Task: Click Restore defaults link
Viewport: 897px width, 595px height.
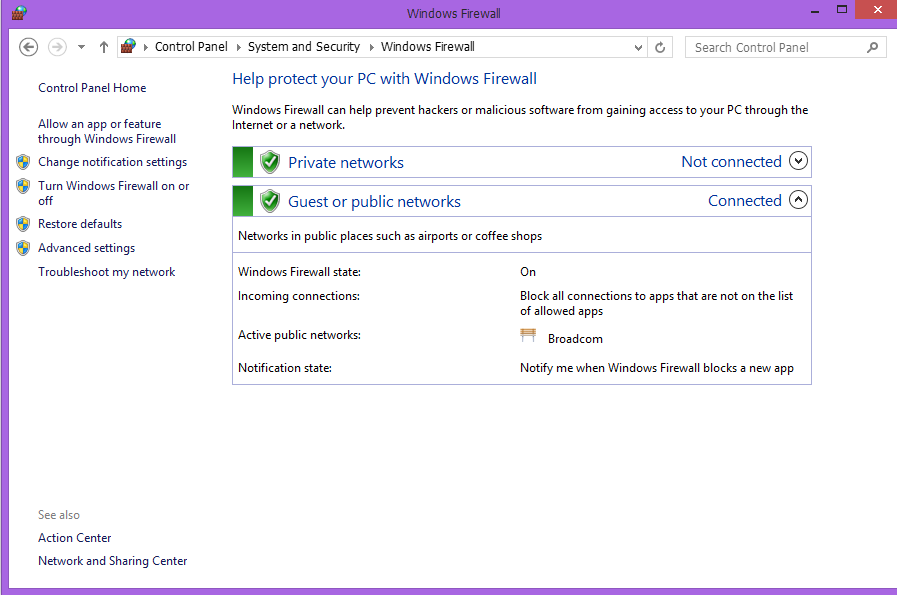Action: click(x=80, y=224)
